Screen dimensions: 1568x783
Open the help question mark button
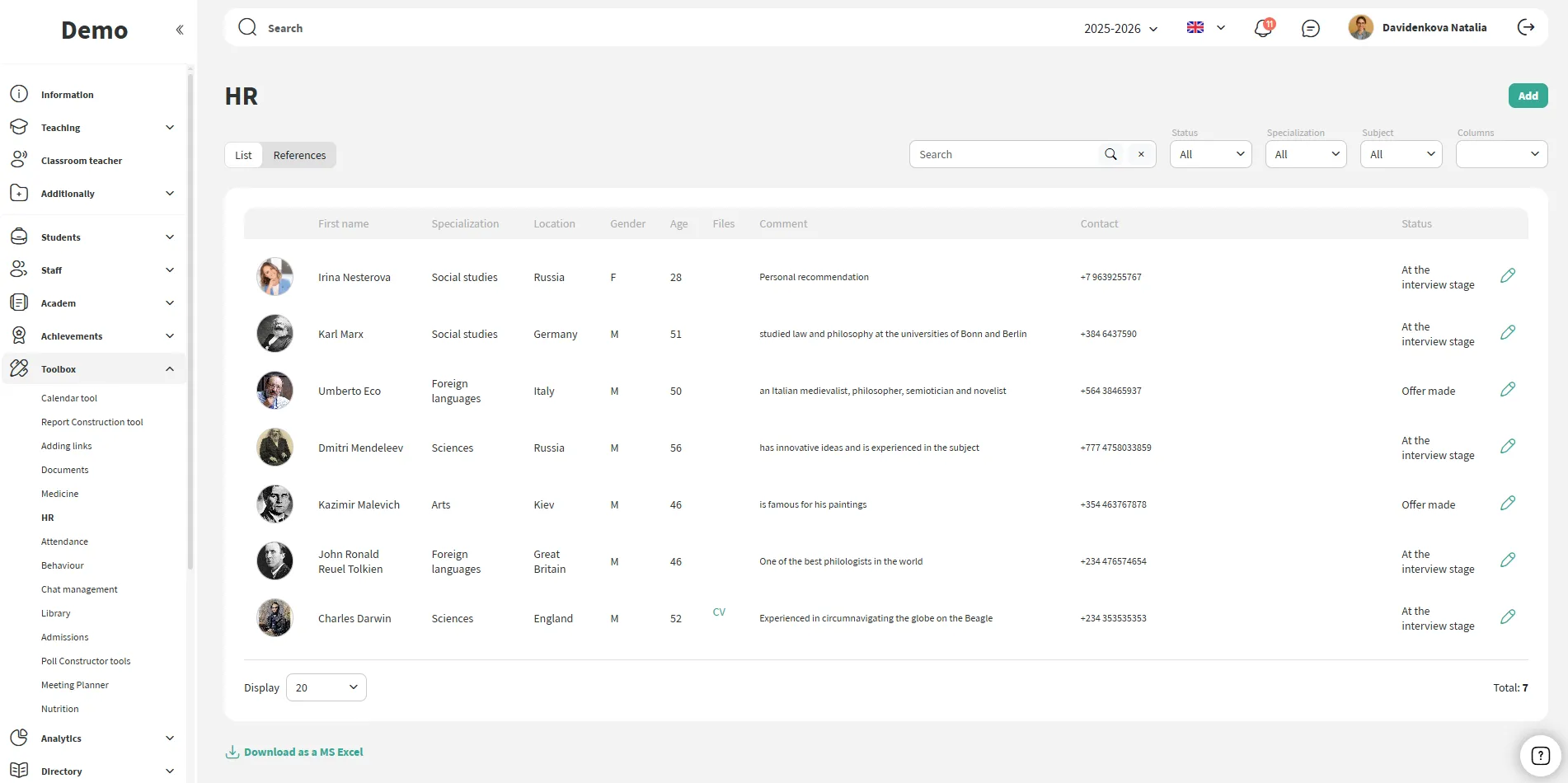[x=1540, y=755]
